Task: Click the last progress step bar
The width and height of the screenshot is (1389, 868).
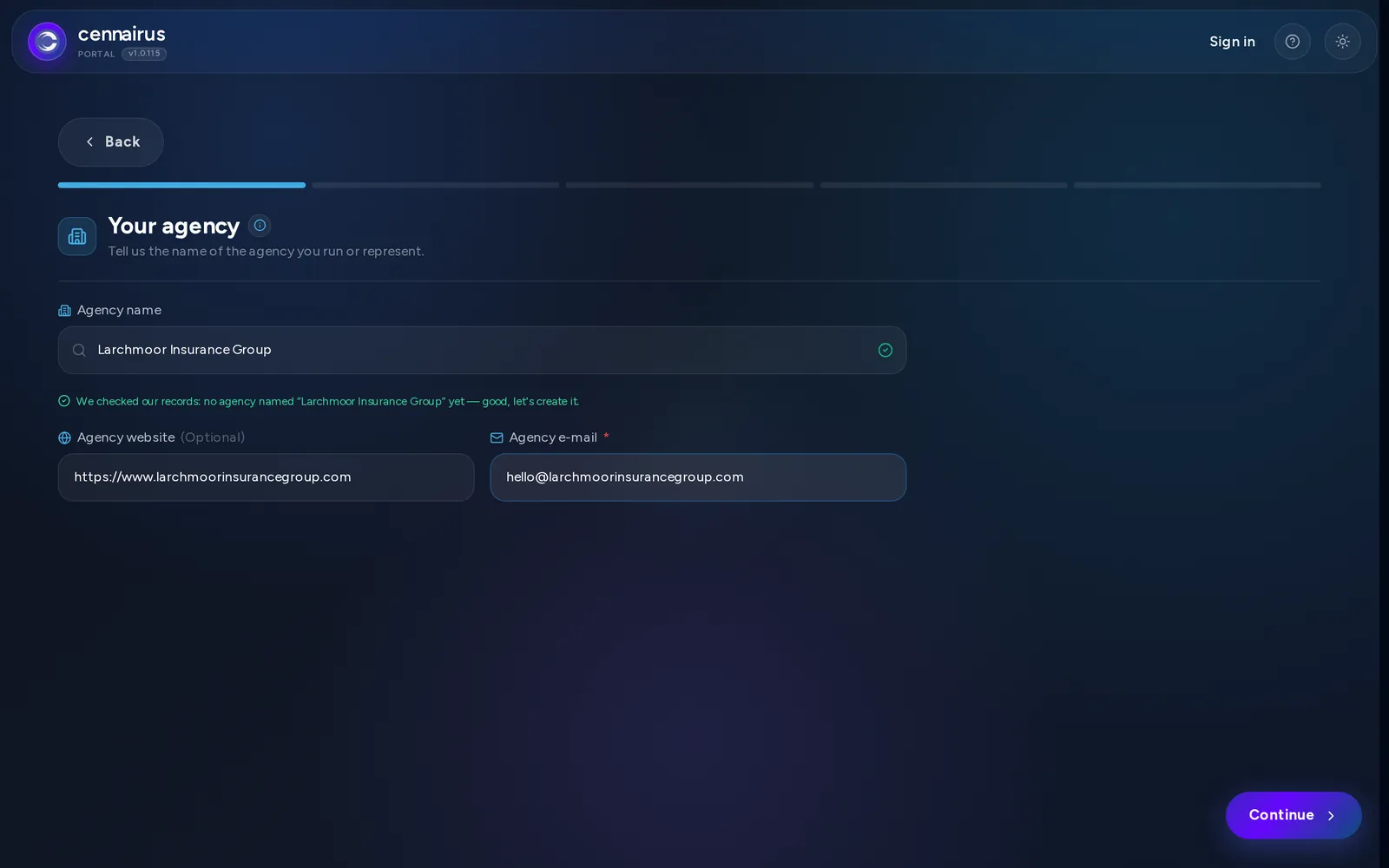Action: click(x=1197, y=185)
